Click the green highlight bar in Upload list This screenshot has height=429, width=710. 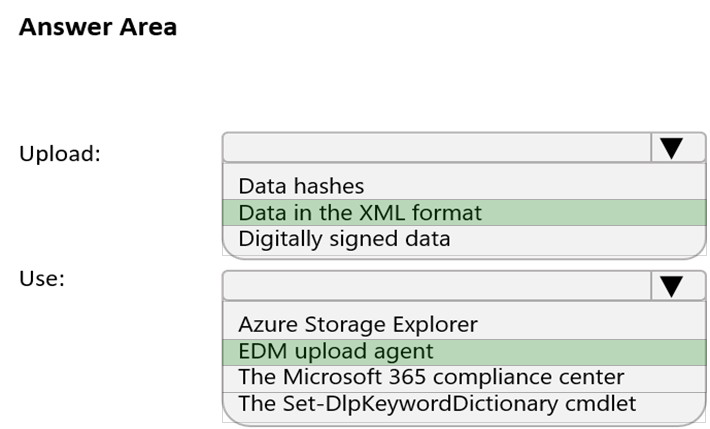click(x=464, y=212)
